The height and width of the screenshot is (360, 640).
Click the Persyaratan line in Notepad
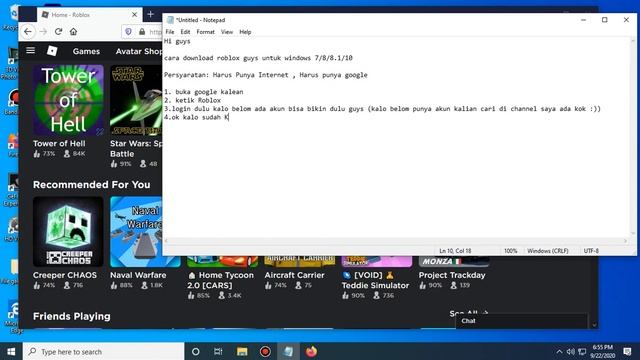pyautogui.click(x=266, y=75)
